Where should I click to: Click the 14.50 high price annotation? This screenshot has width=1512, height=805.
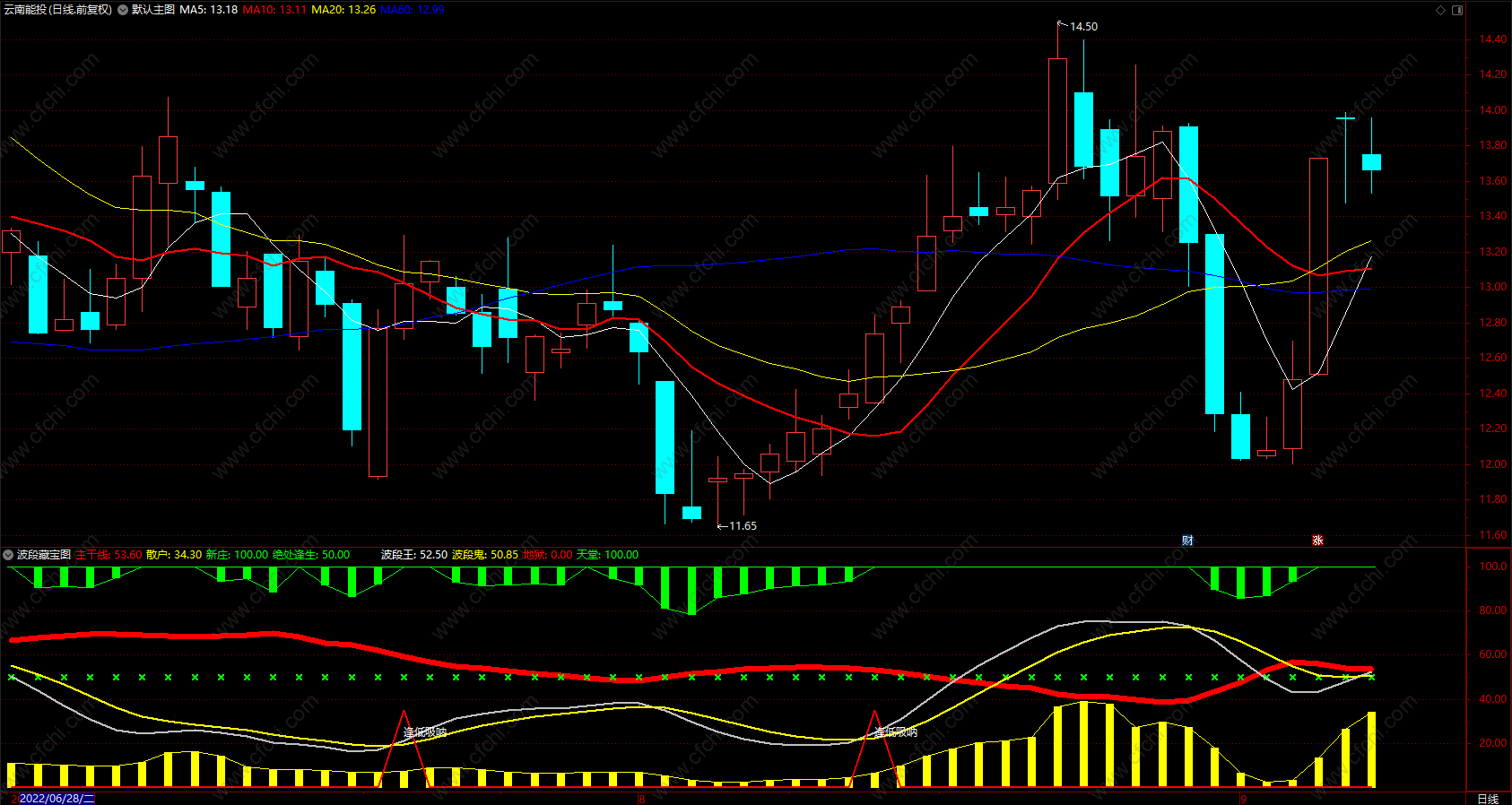tap(1083, 27)
